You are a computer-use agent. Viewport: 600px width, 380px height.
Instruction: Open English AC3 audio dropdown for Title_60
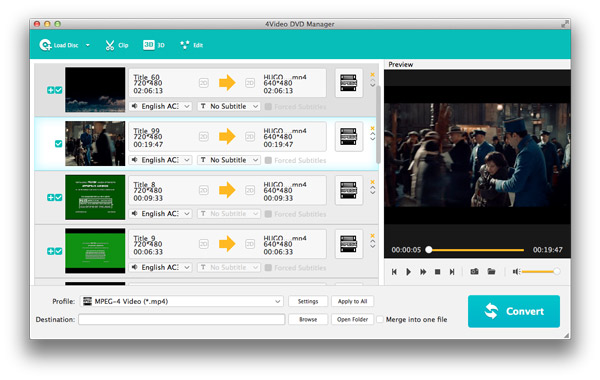[x=161, y=106]
